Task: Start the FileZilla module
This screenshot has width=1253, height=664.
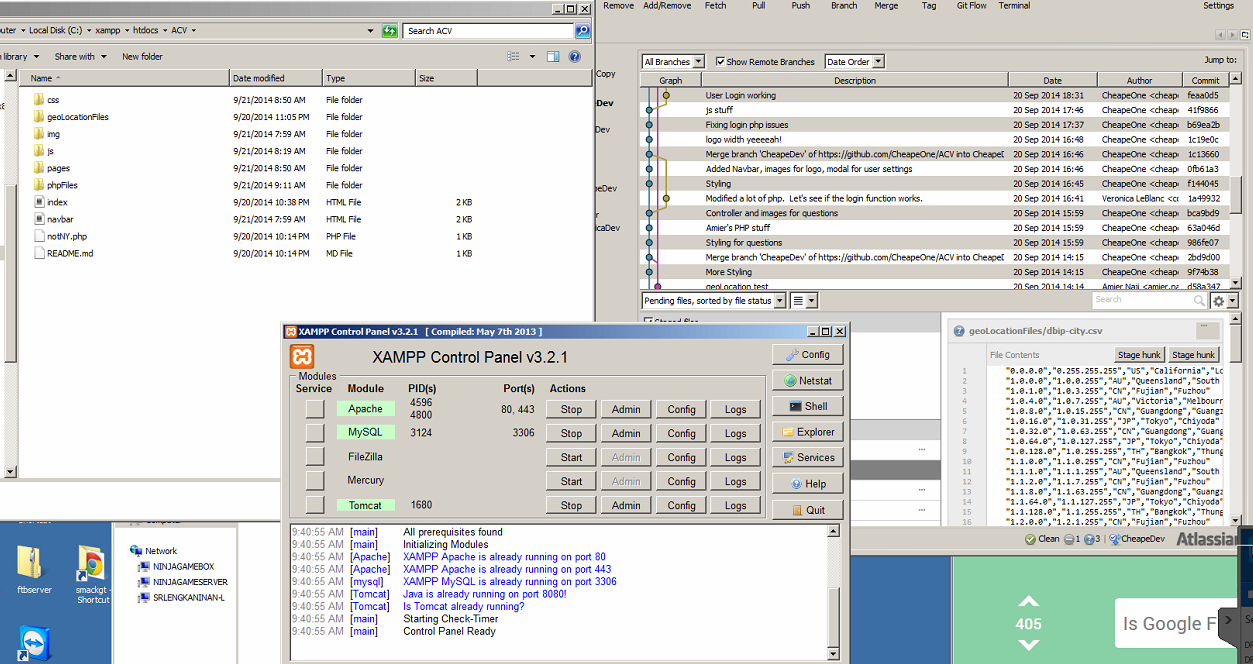Action: [x=571, y=457]
